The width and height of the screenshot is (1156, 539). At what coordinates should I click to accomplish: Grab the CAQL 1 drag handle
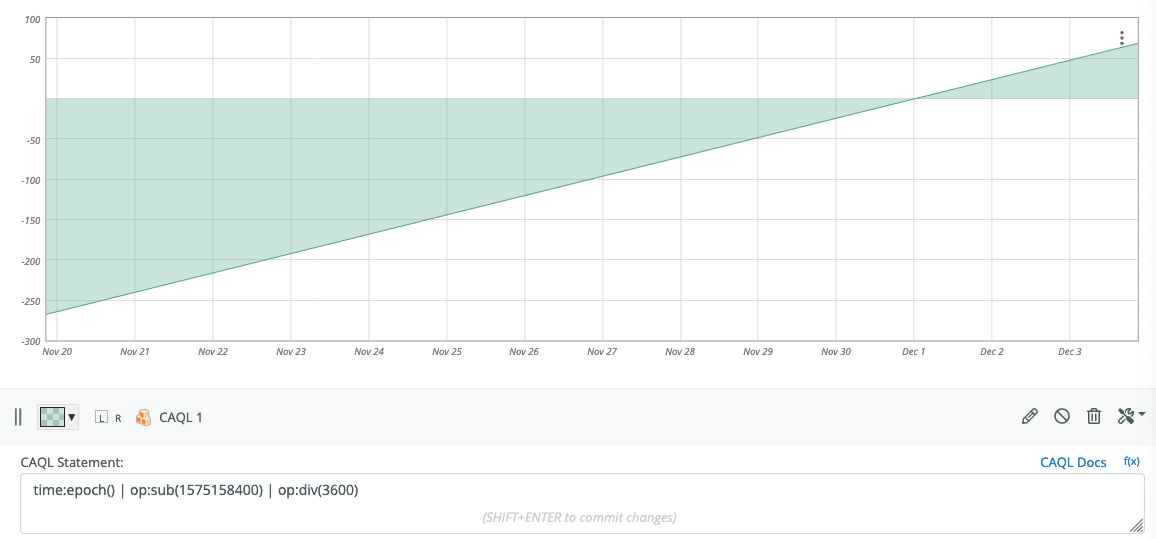point(18,417)
